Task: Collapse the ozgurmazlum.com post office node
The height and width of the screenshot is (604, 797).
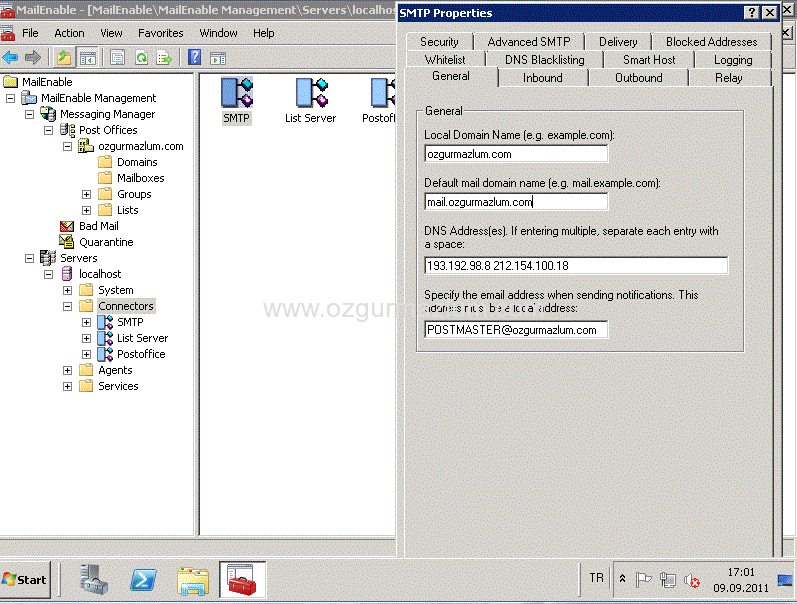Action: [x=67, y=146]
